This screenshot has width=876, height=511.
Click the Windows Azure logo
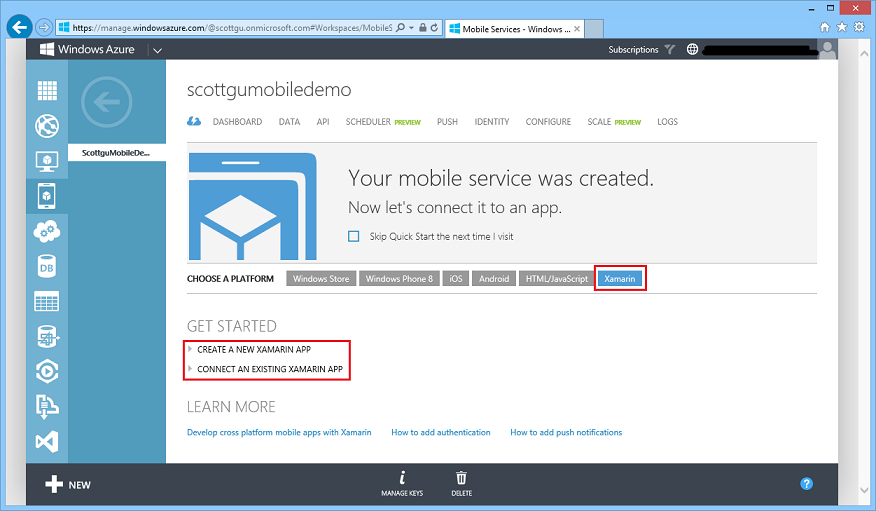click(x=87, y=49)
